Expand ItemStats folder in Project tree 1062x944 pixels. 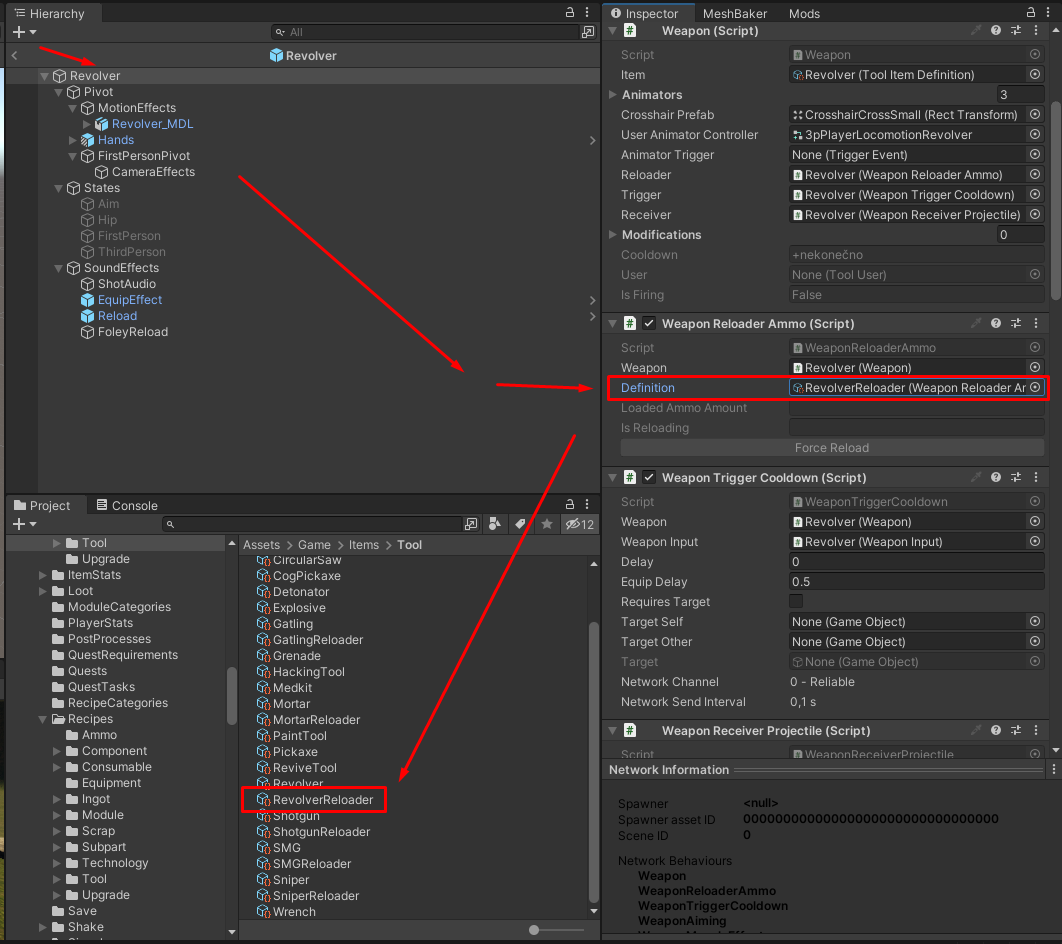click(x=43, y=575)
